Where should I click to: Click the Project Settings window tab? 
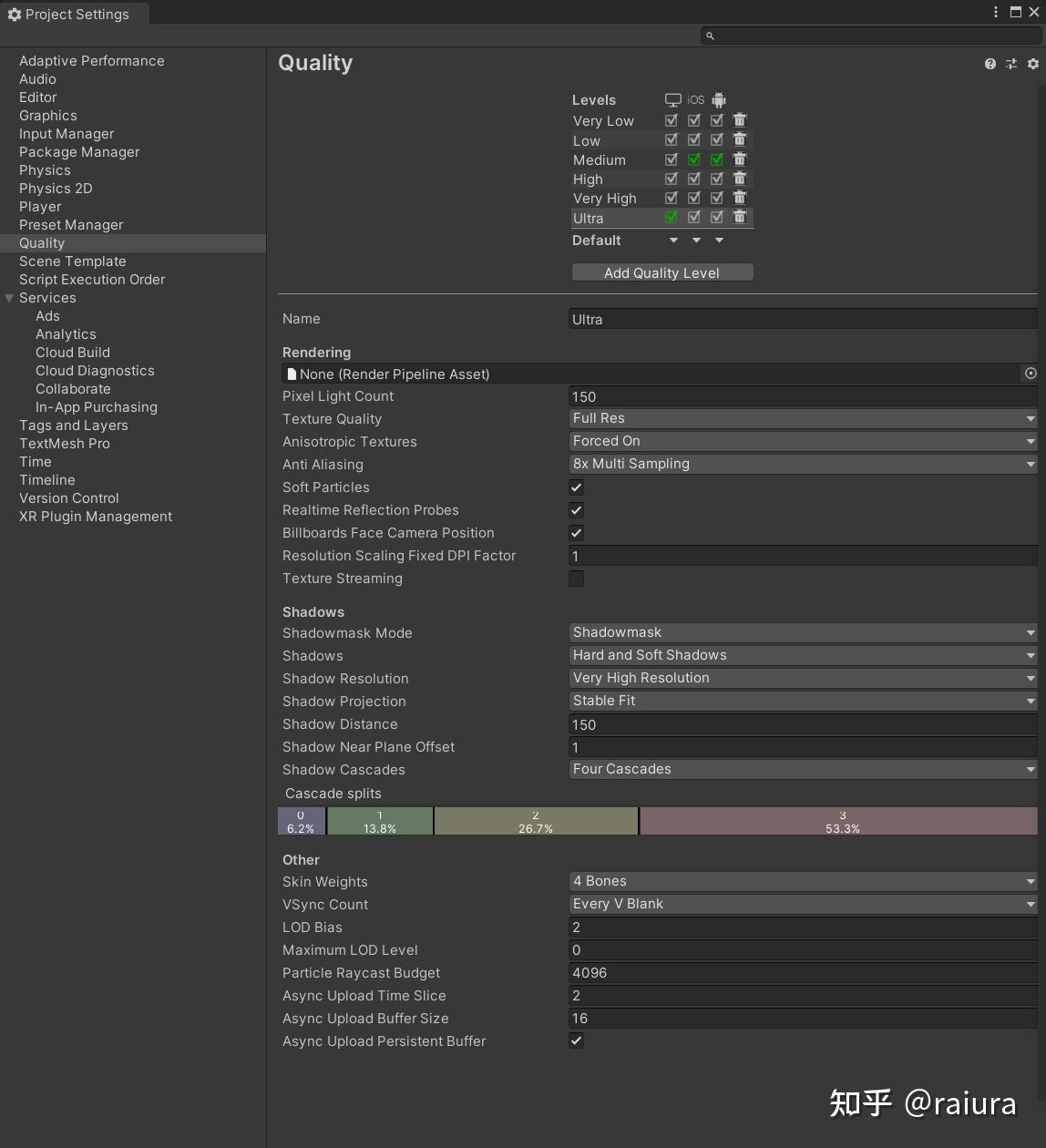[73, 14]
